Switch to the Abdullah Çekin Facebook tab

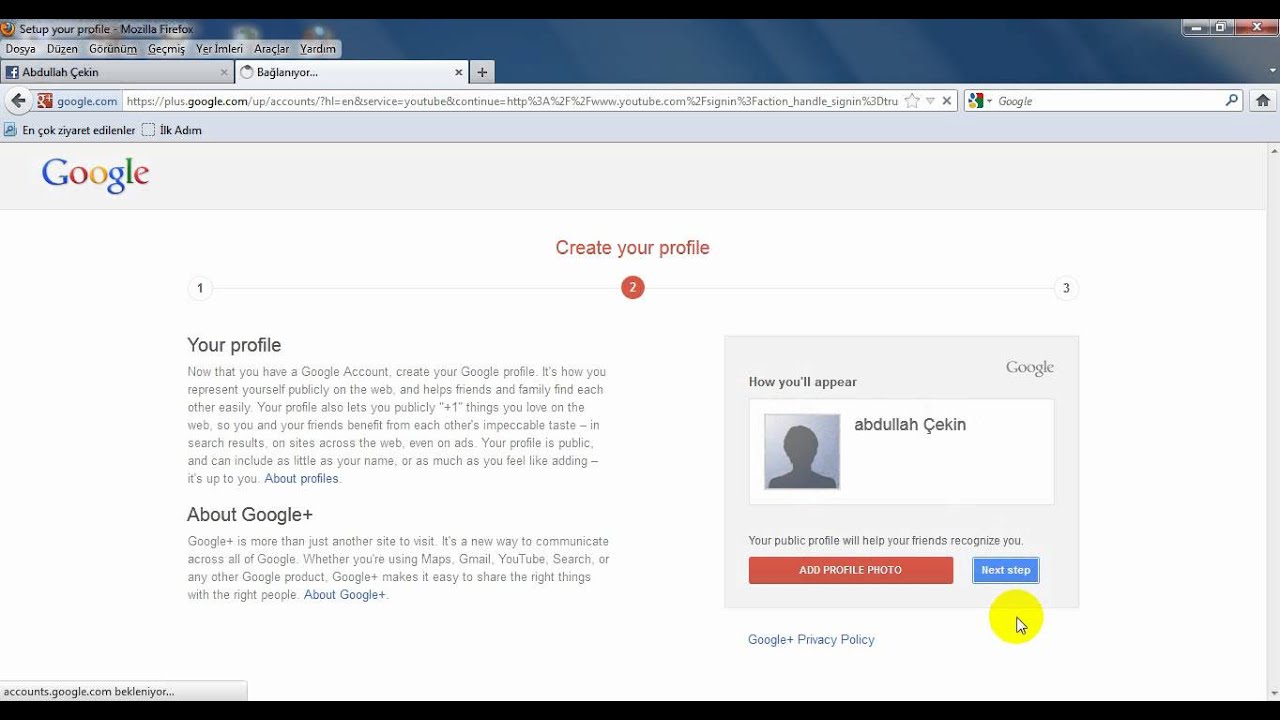coord(118,72)
